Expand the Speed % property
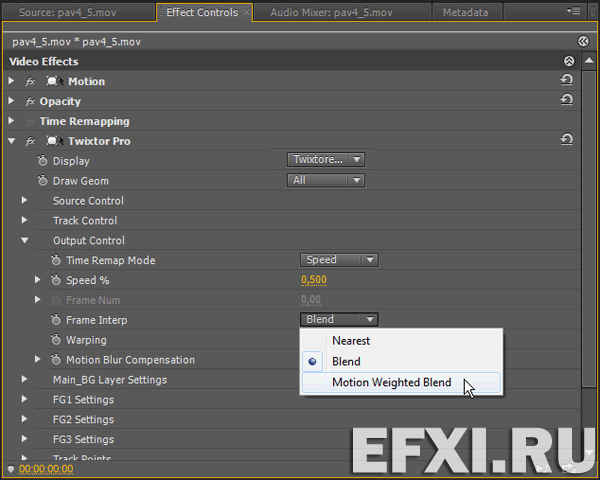The height and width of the screenshot is (480, 600). point(38,280)
